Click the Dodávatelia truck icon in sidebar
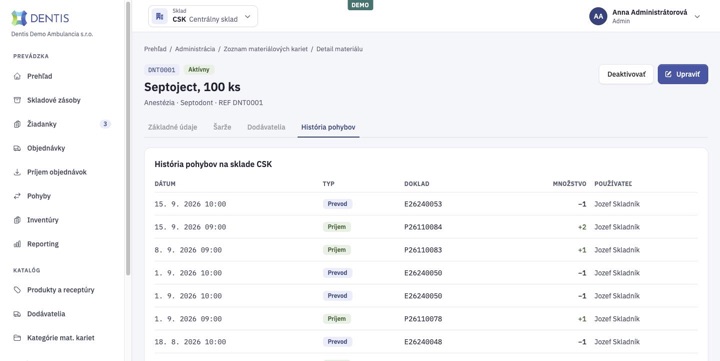The height and width of the screenshot is (361, 720). 17,314
